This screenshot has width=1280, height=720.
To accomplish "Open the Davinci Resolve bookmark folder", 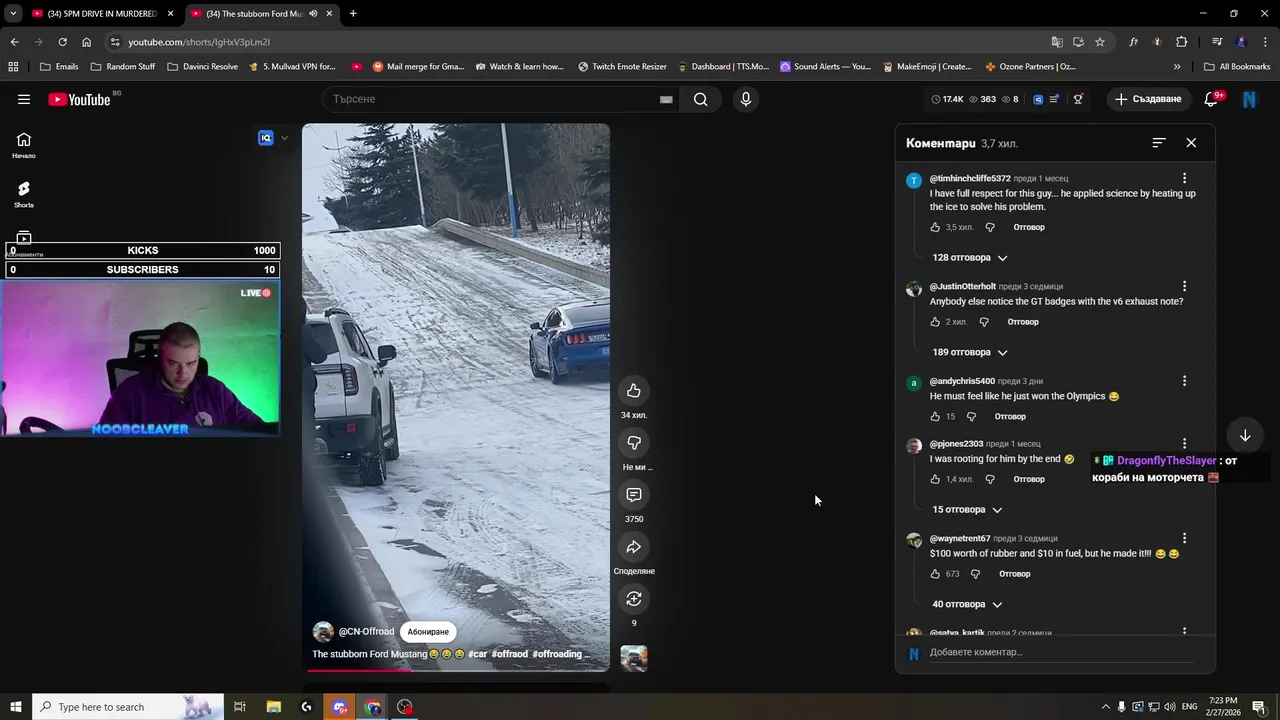I will pyautogui.click(x=202, y=67).
